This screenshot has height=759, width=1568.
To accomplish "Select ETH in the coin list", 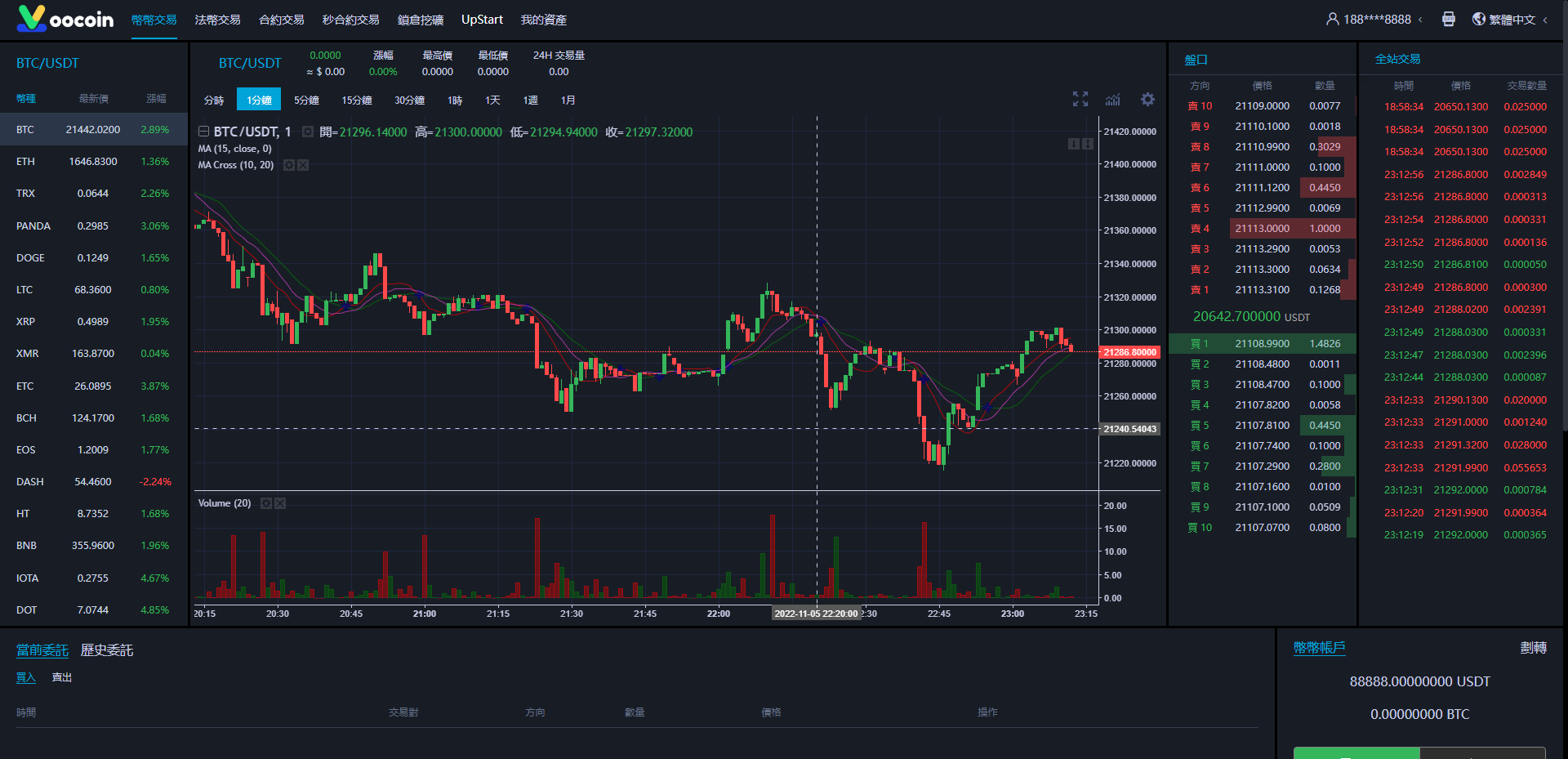I will pos(93,162).
